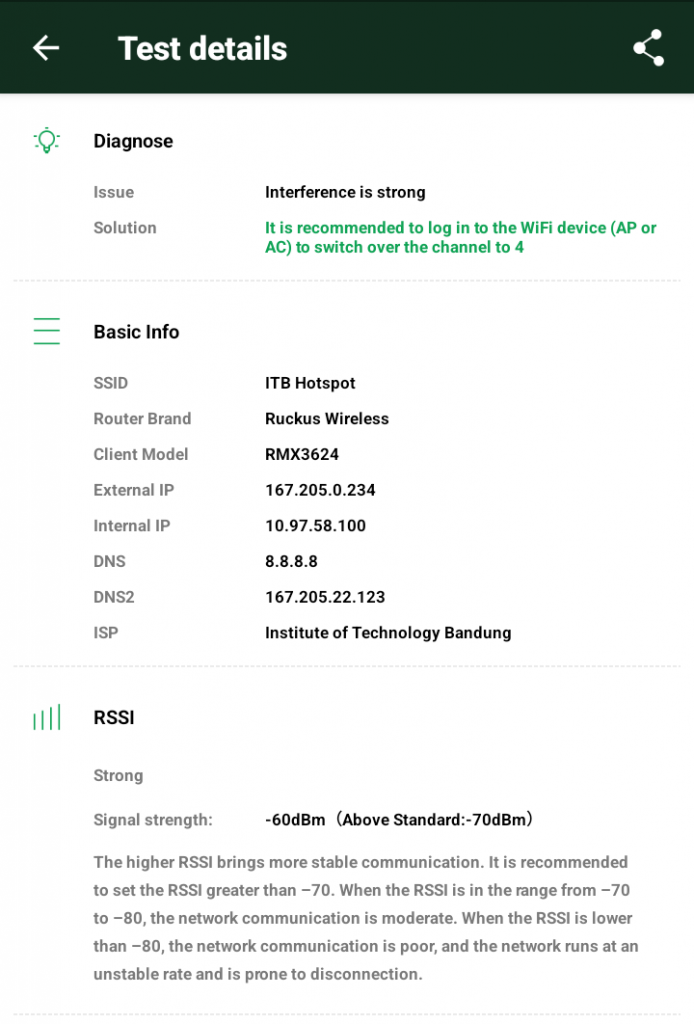Tap the client model RMX3624
Image resolution: width=694 pixels, height=1024 pixels.
[302, 454]
